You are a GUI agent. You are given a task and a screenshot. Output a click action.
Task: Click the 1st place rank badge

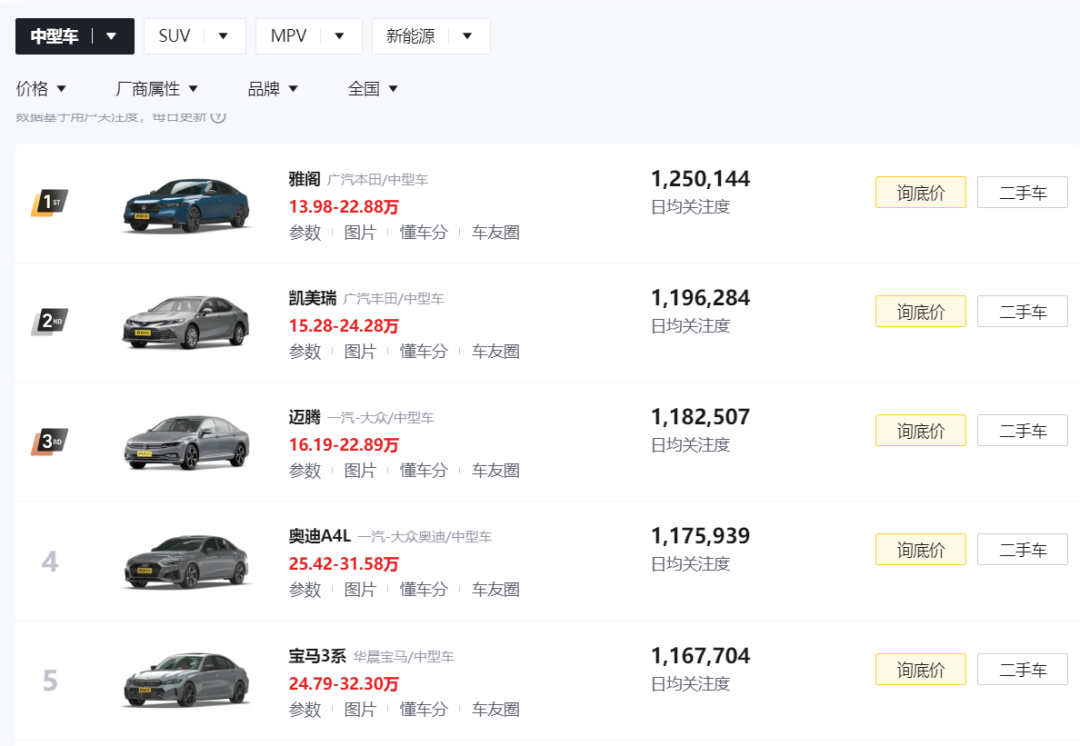click(50, 203)
